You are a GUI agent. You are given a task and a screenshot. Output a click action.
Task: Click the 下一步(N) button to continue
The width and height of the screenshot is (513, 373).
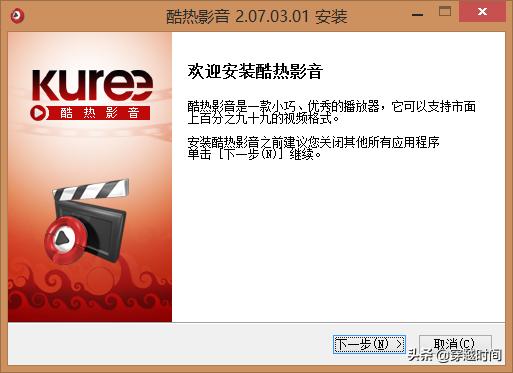click(x=369, y=344)
